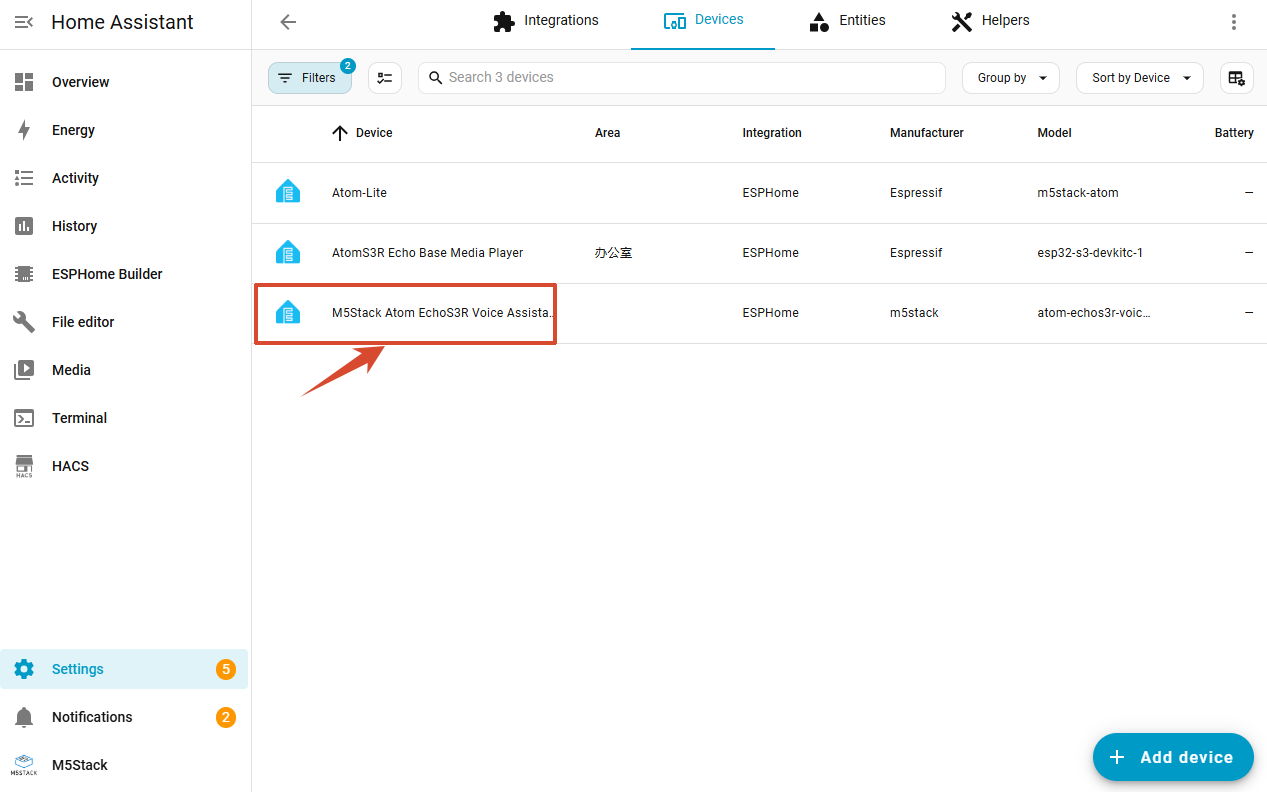Viewport: 1267px width, 792px height.
Task: Enter selection mode with checklist icon
Action: pos(385,78)
